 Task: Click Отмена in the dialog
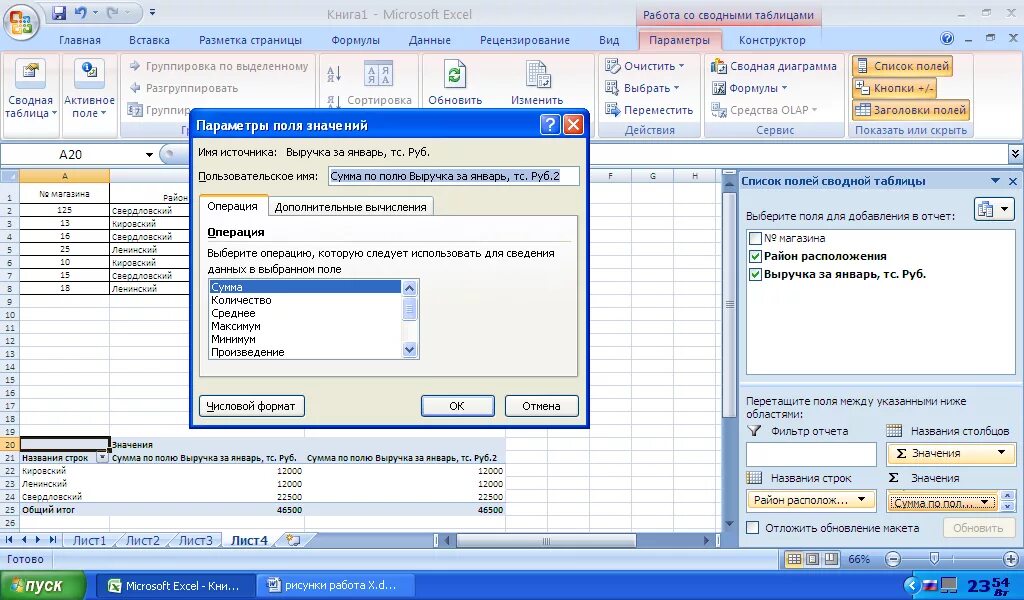tap(541, 405)
